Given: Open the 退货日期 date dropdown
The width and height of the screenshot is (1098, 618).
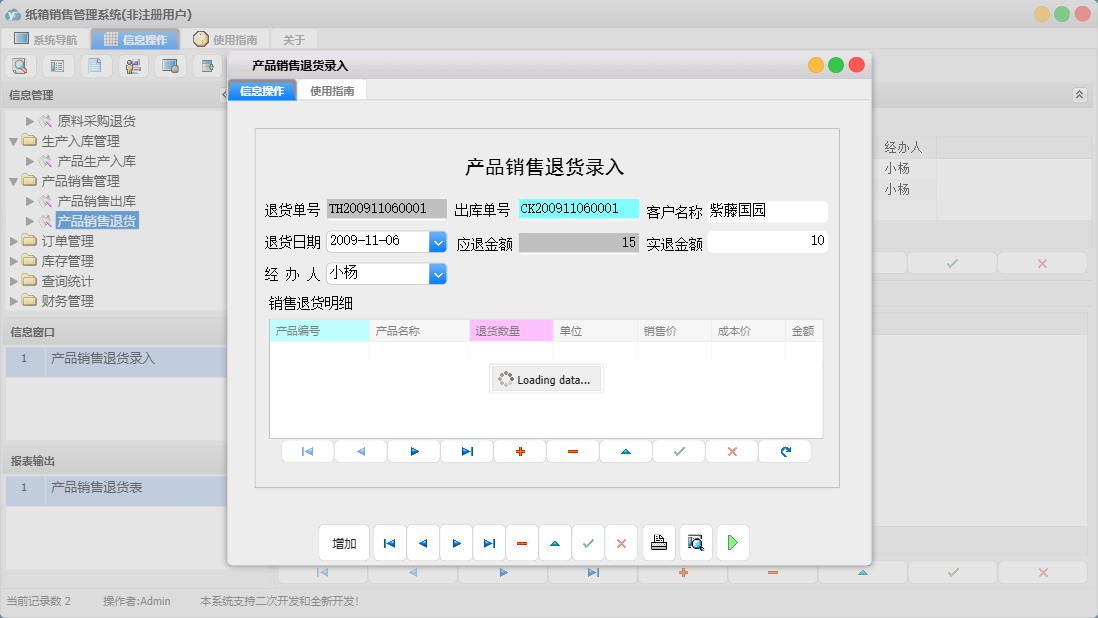Looking at the screenshot, I should (436, 241).
